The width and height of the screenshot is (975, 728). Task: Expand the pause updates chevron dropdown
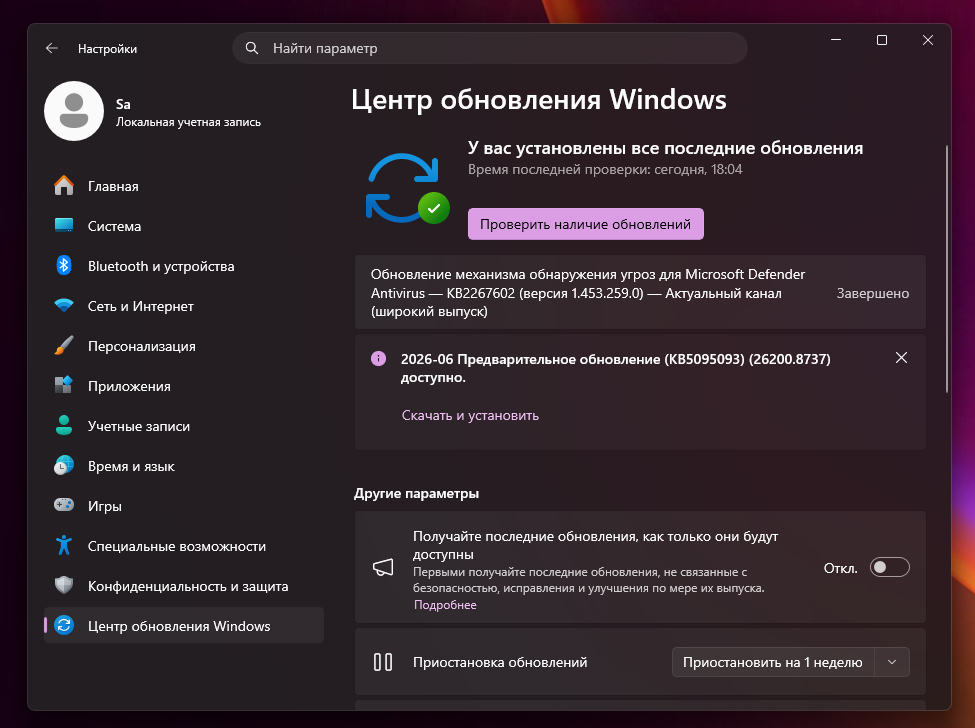(x=892, y=662)
